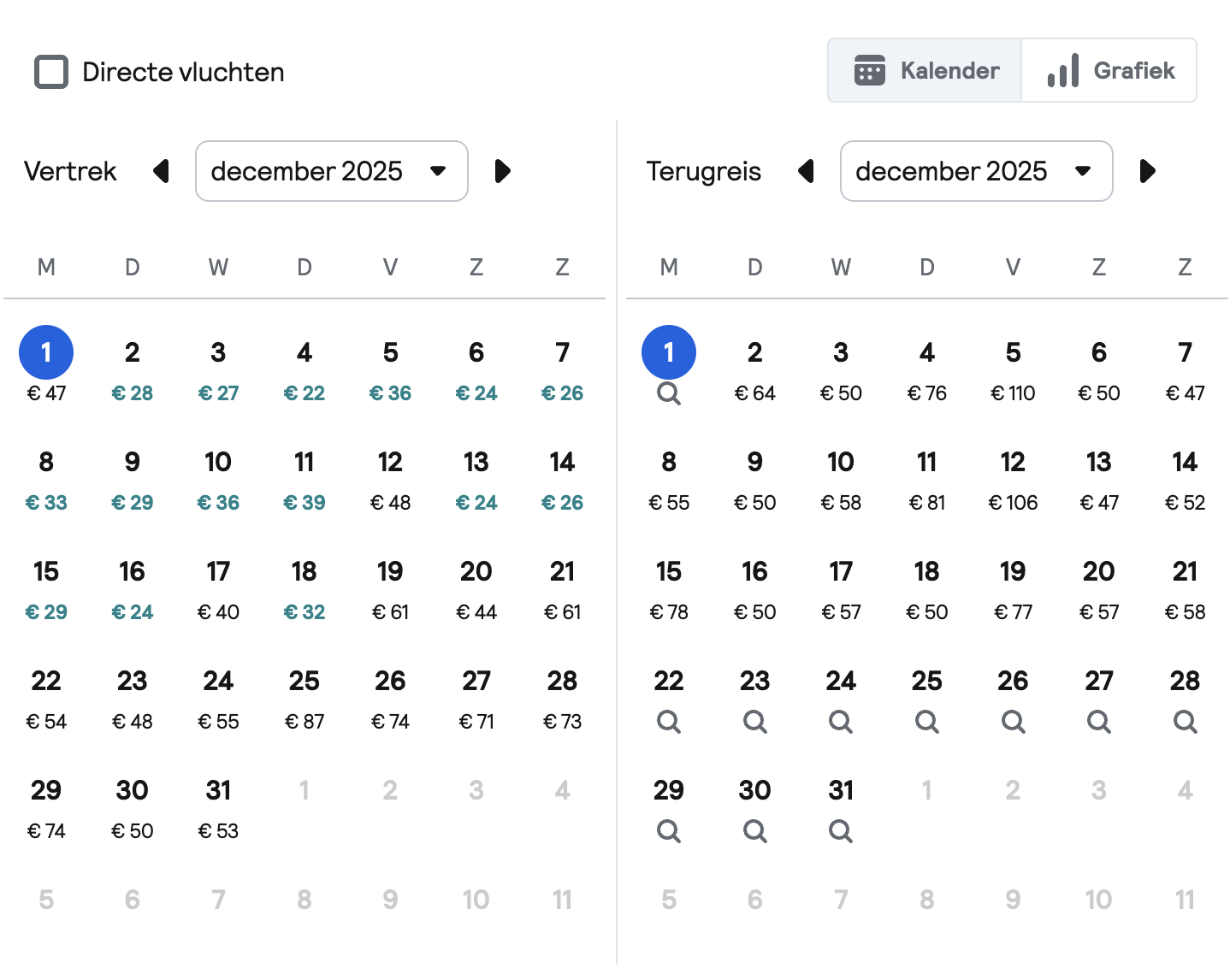The height and width of the screenshot is (980, 1230).
Task: Click search icon under return date 30
Action: (x=754, y=831)
